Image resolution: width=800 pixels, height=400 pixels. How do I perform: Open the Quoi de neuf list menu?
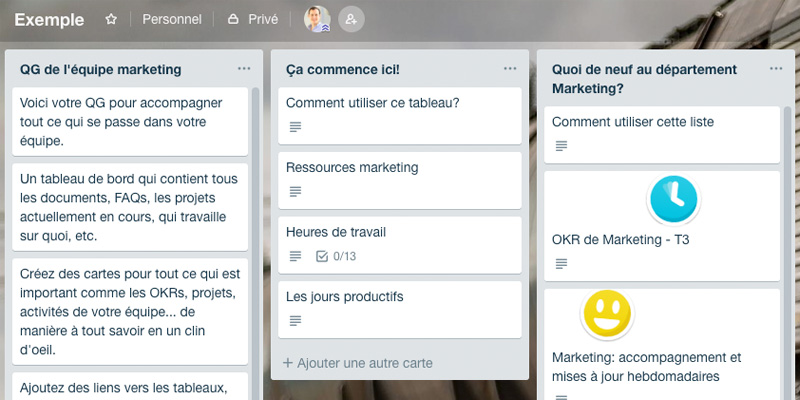776,69
